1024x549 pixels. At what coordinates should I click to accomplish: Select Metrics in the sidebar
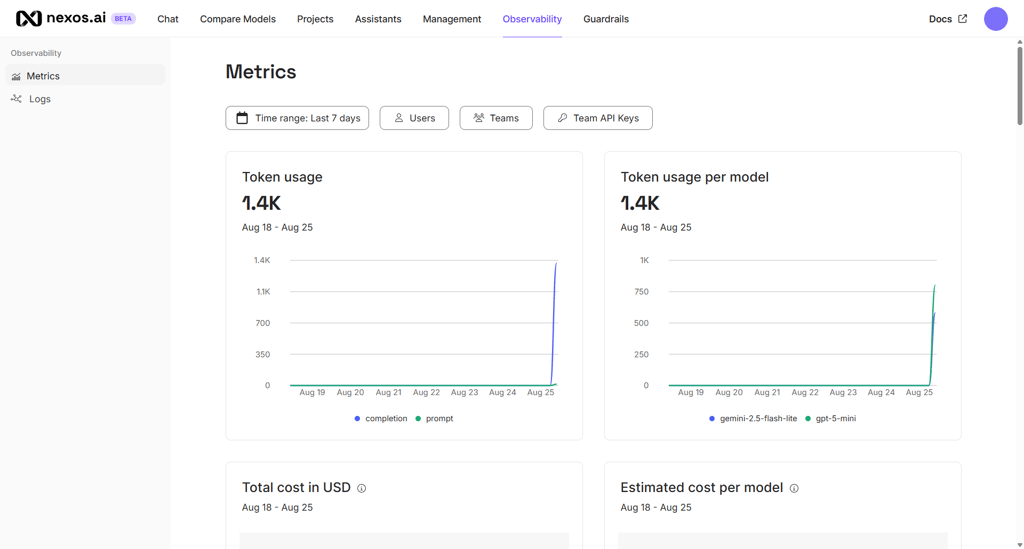tap(86, 76)
